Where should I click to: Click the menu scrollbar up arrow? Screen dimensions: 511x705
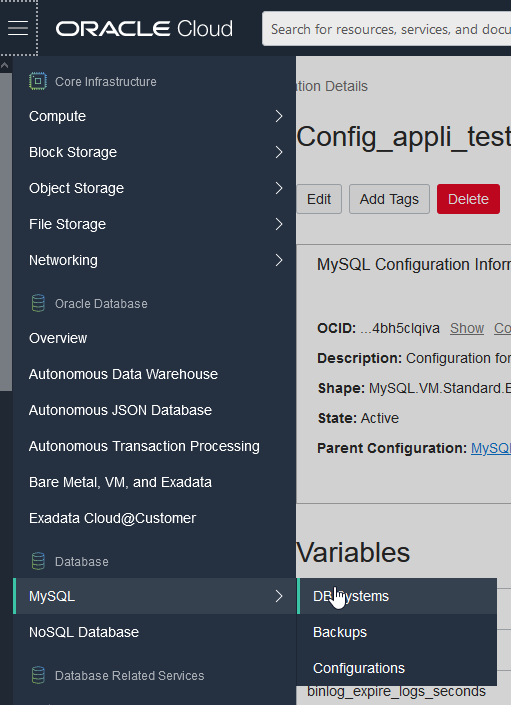click(x=4, y=66)
